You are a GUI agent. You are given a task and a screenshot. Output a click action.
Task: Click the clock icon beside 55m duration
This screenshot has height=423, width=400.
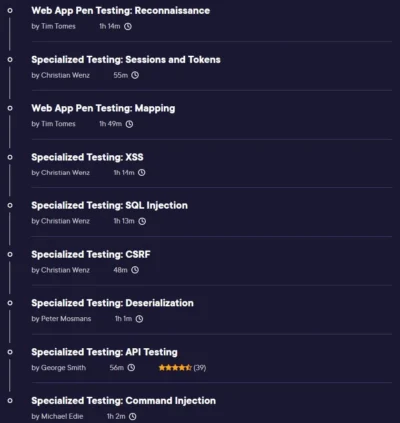[x=135, y=75]
